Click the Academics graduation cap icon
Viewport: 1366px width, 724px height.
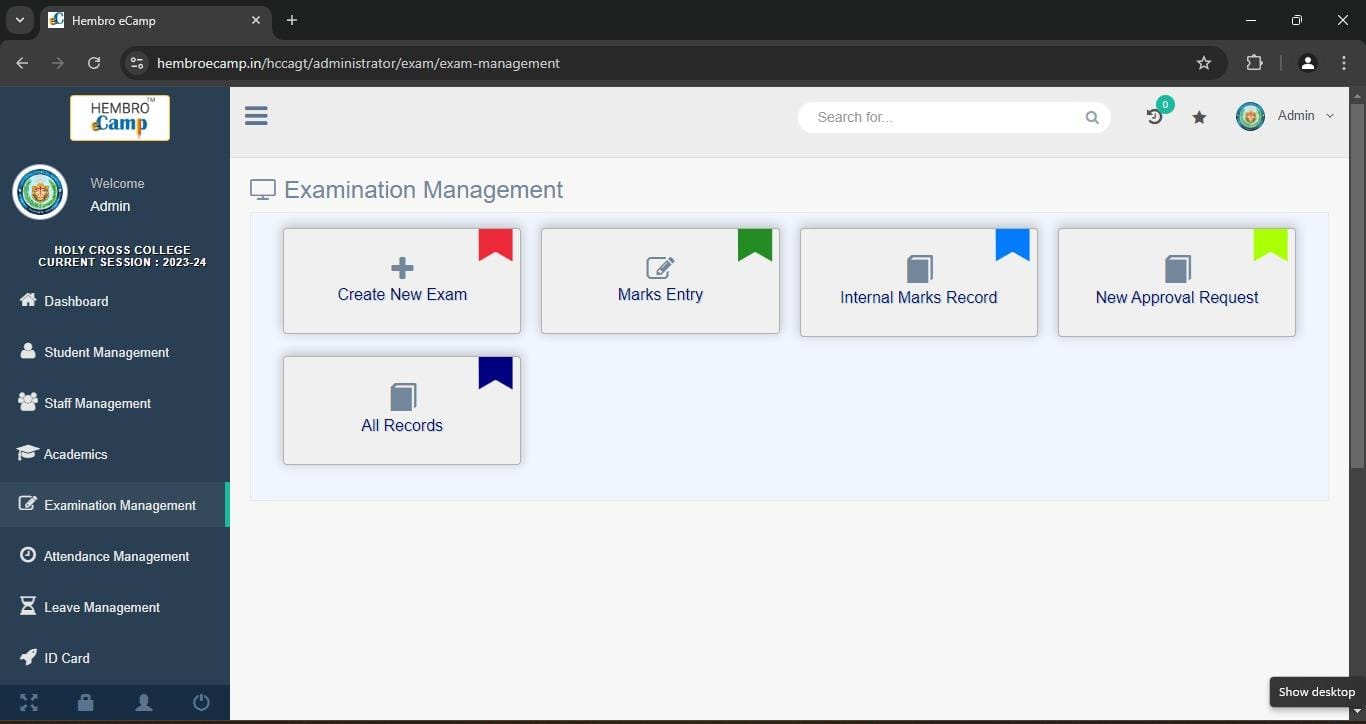tap(27, 453)
